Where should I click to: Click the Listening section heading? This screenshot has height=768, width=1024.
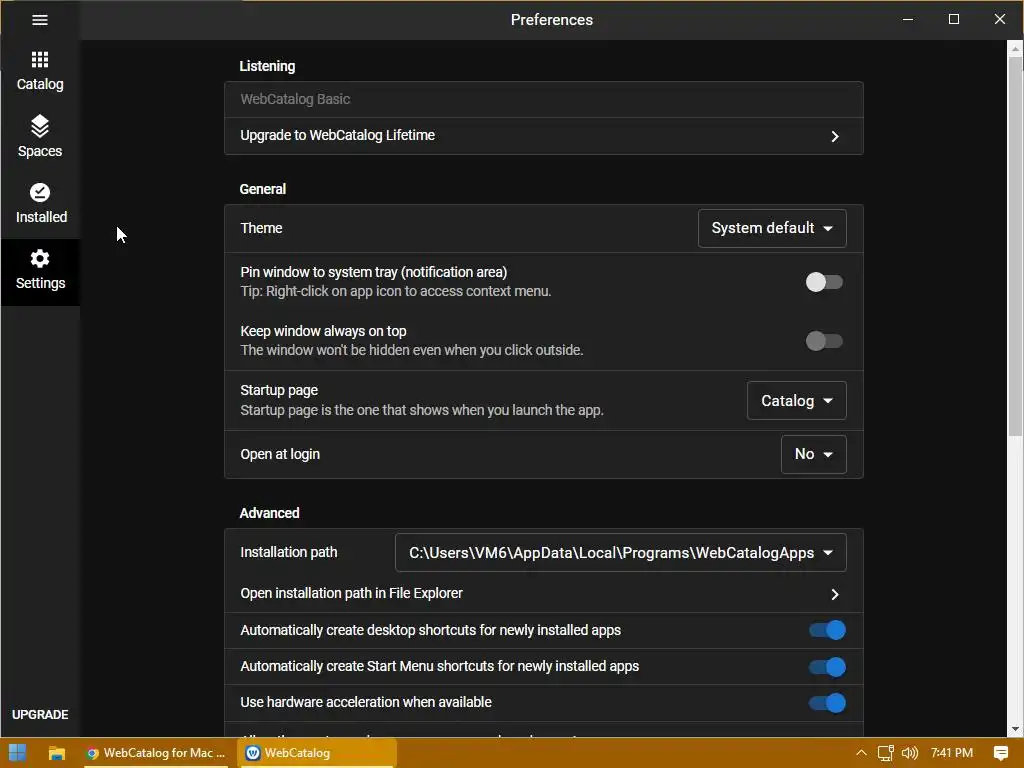point(267,66)
